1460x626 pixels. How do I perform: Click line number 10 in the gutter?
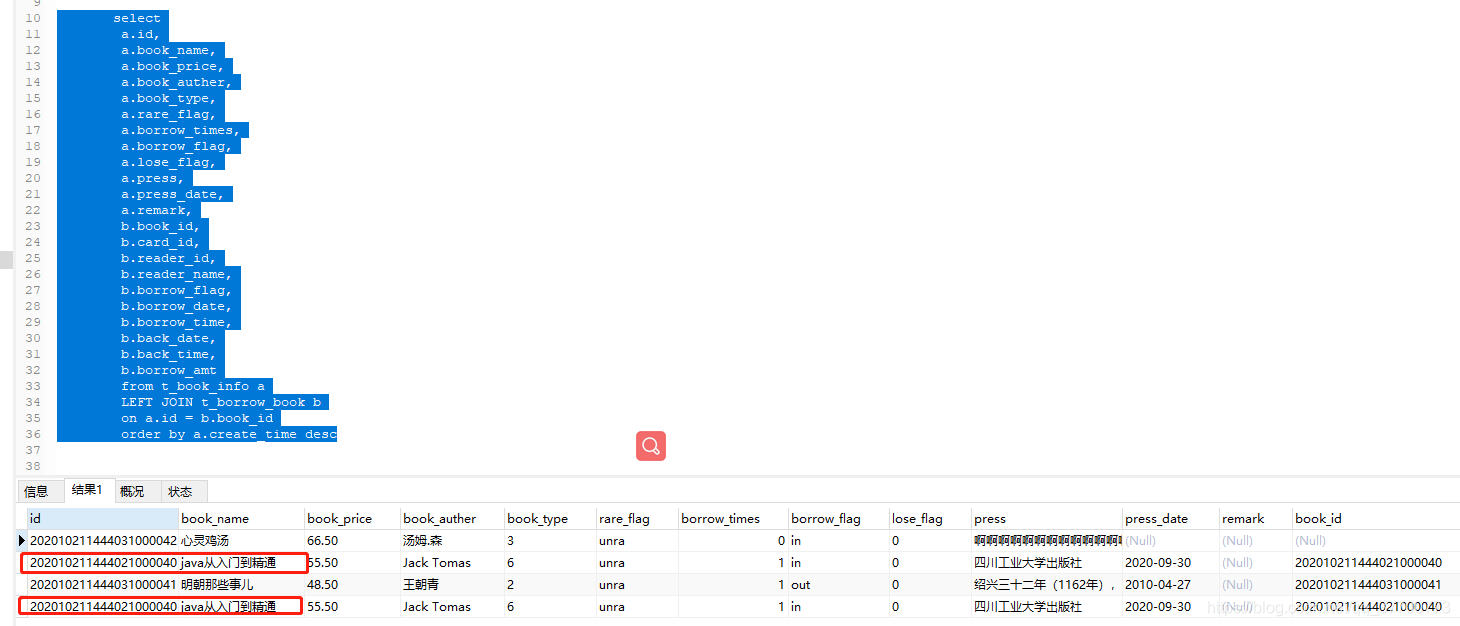point(33,18)
